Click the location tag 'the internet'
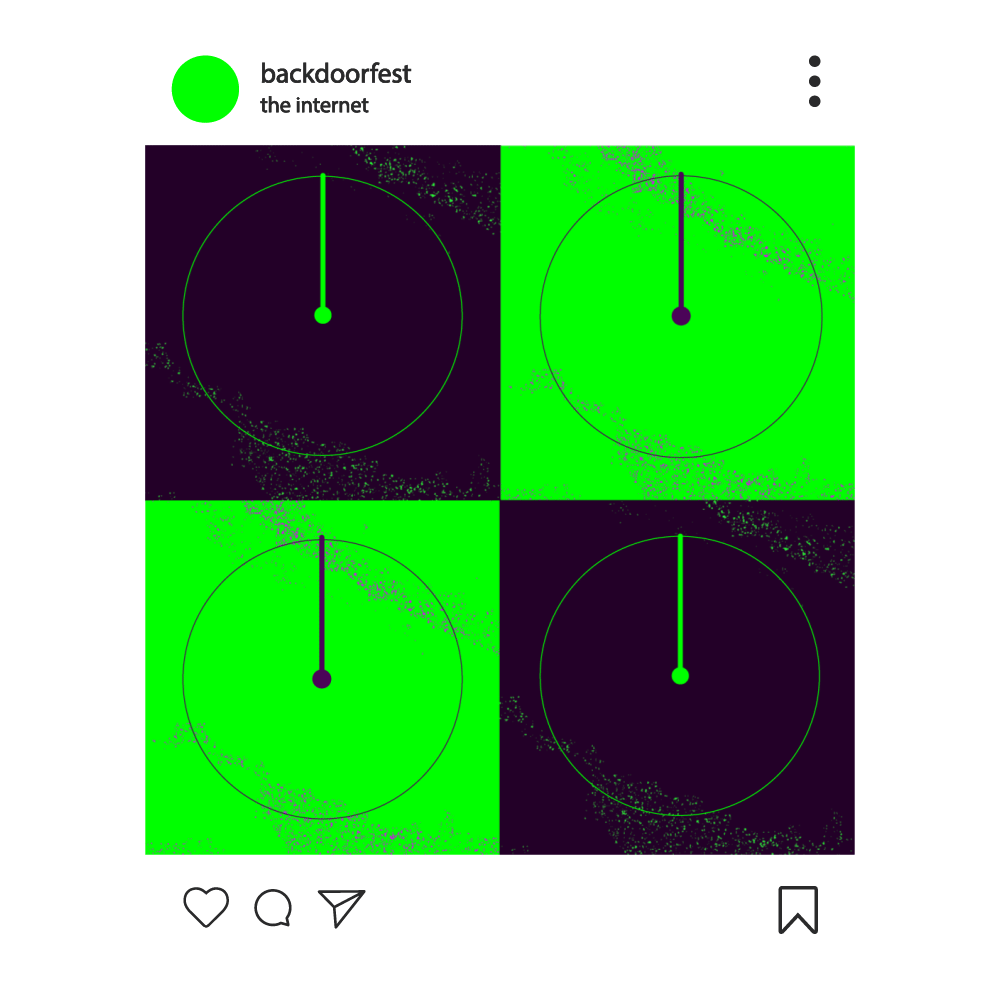1000x1000 pixels. pyautogui.click(x=314, y=105)
